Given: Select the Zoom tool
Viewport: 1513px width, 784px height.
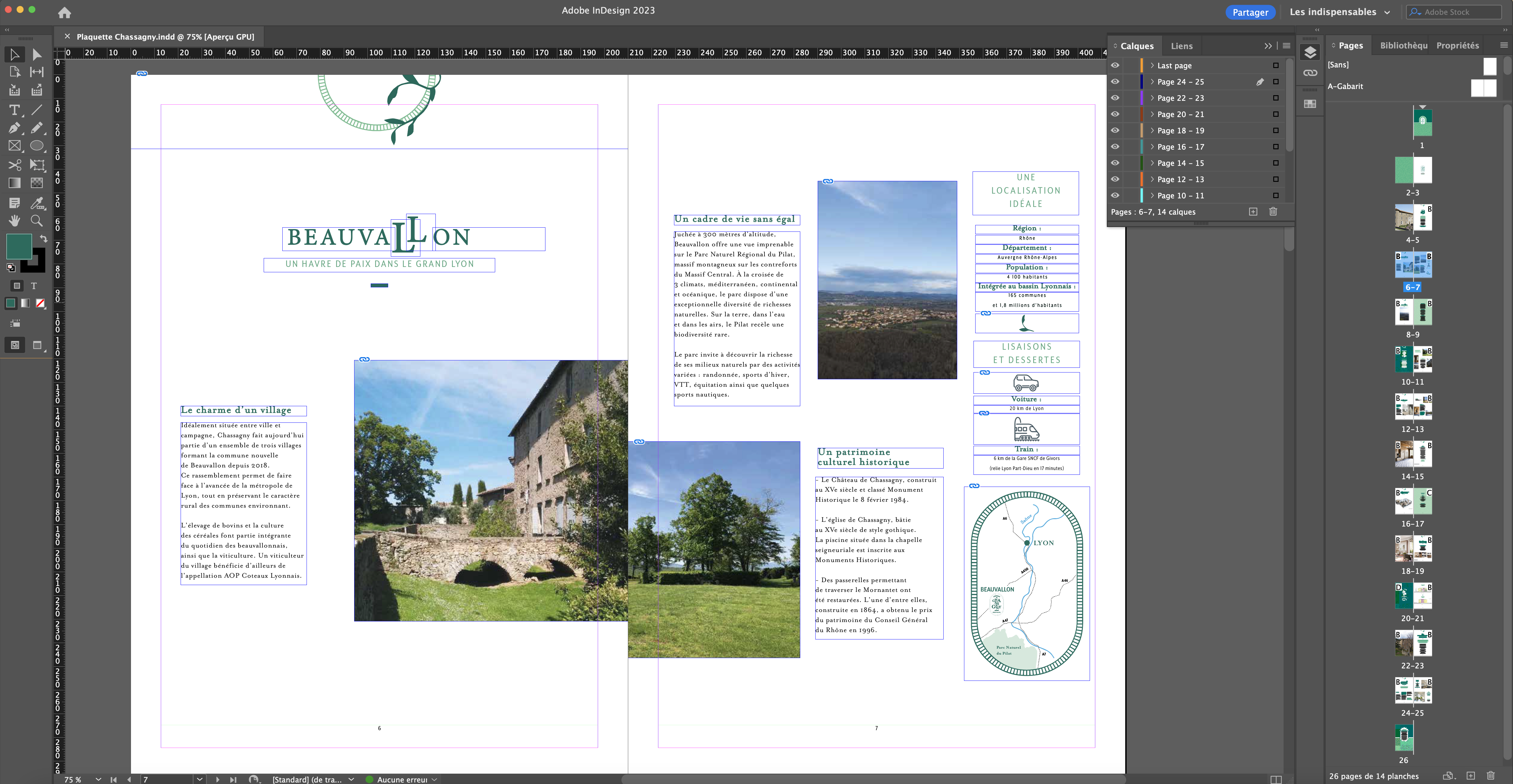Looking at the screenshot, I should click(36, 221).
